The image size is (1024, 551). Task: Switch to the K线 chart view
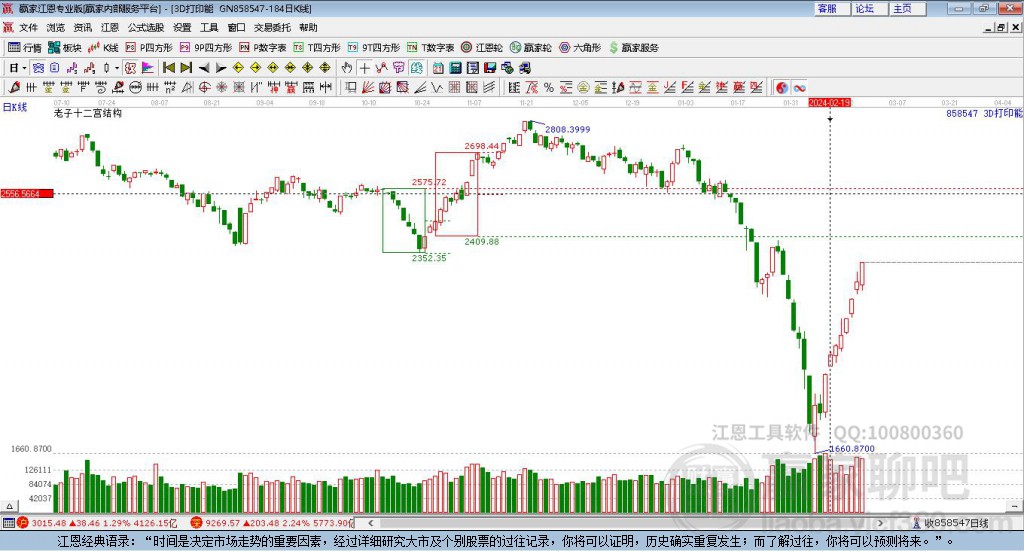103,48
